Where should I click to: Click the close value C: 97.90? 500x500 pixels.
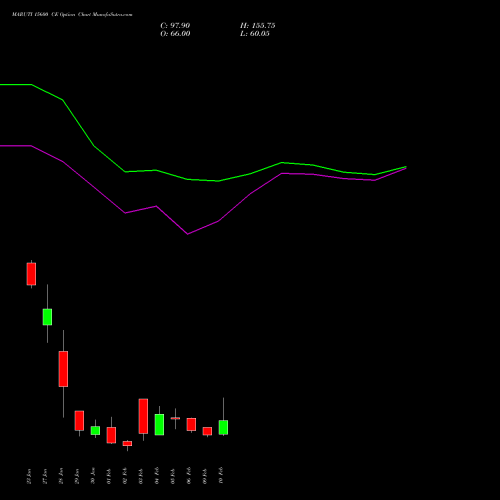point(175,26)
